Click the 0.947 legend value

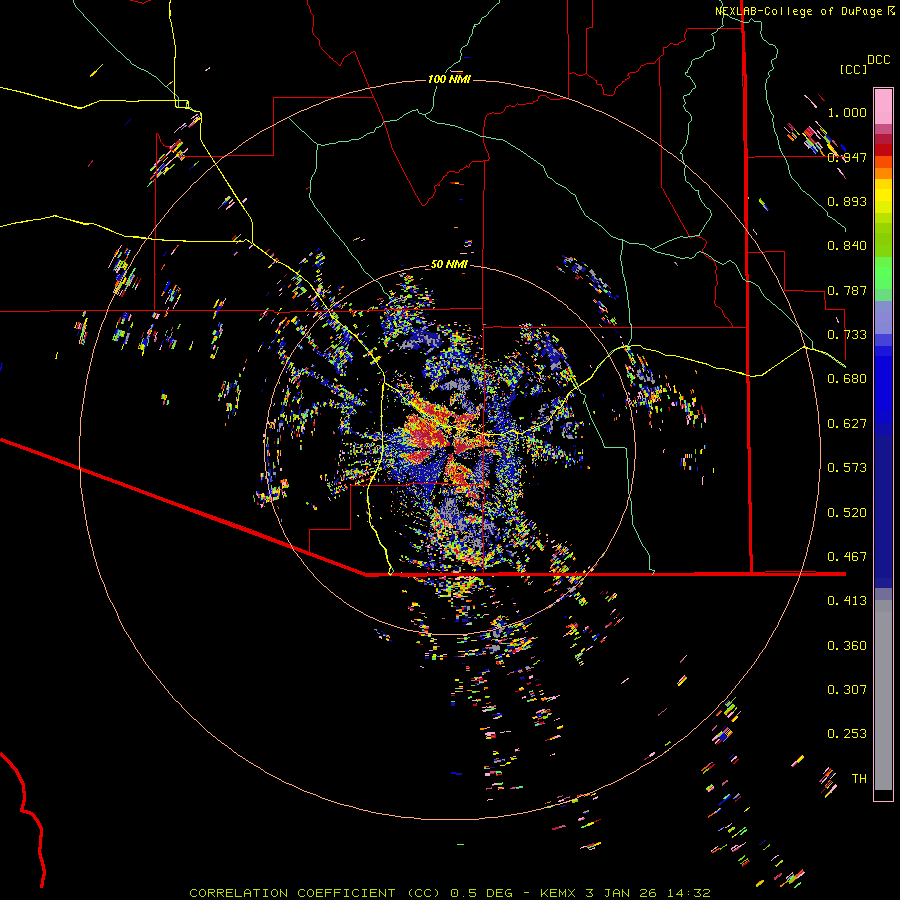point(847,157)
